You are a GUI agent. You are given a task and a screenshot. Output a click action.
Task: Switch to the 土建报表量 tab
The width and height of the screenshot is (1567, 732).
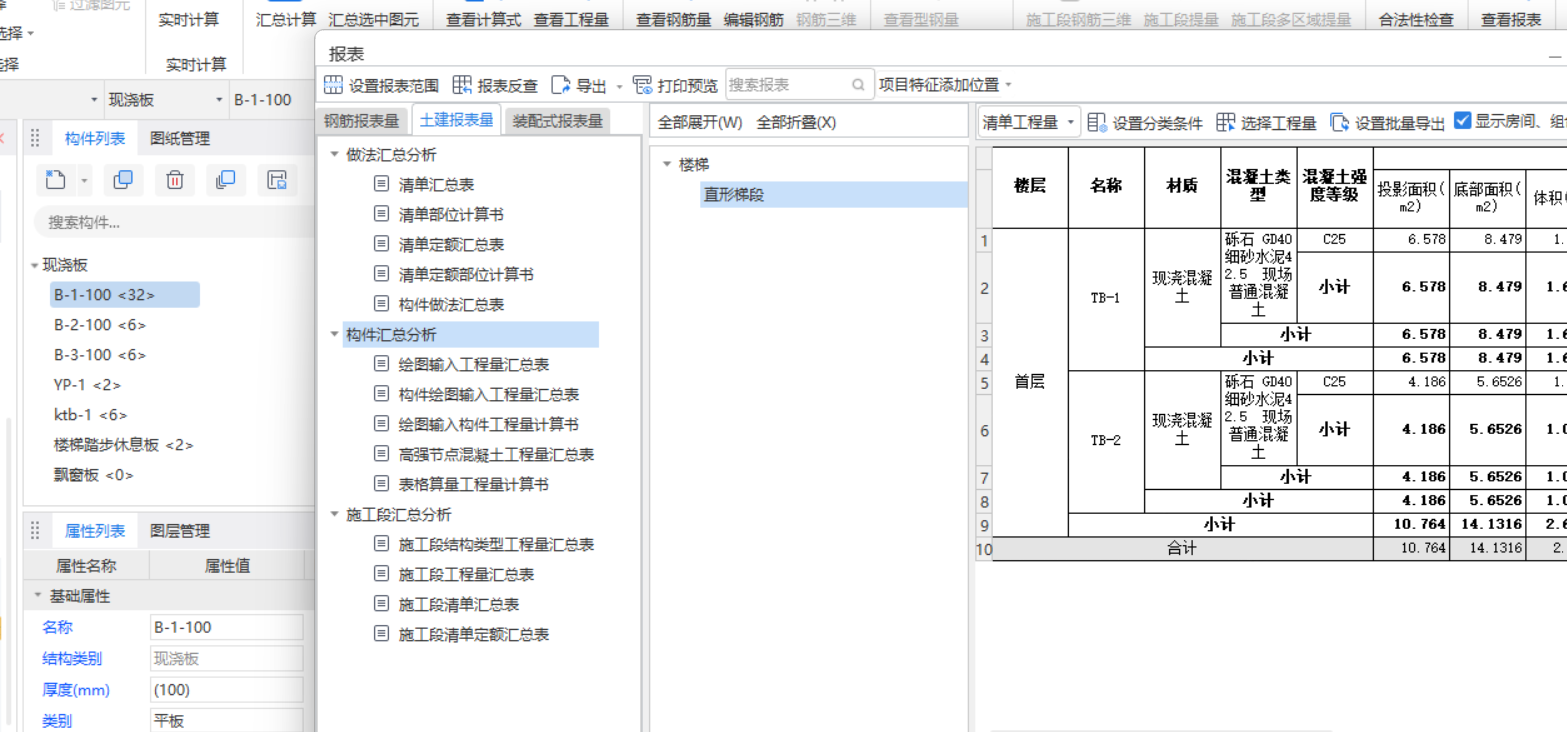[x=456, y=120]
